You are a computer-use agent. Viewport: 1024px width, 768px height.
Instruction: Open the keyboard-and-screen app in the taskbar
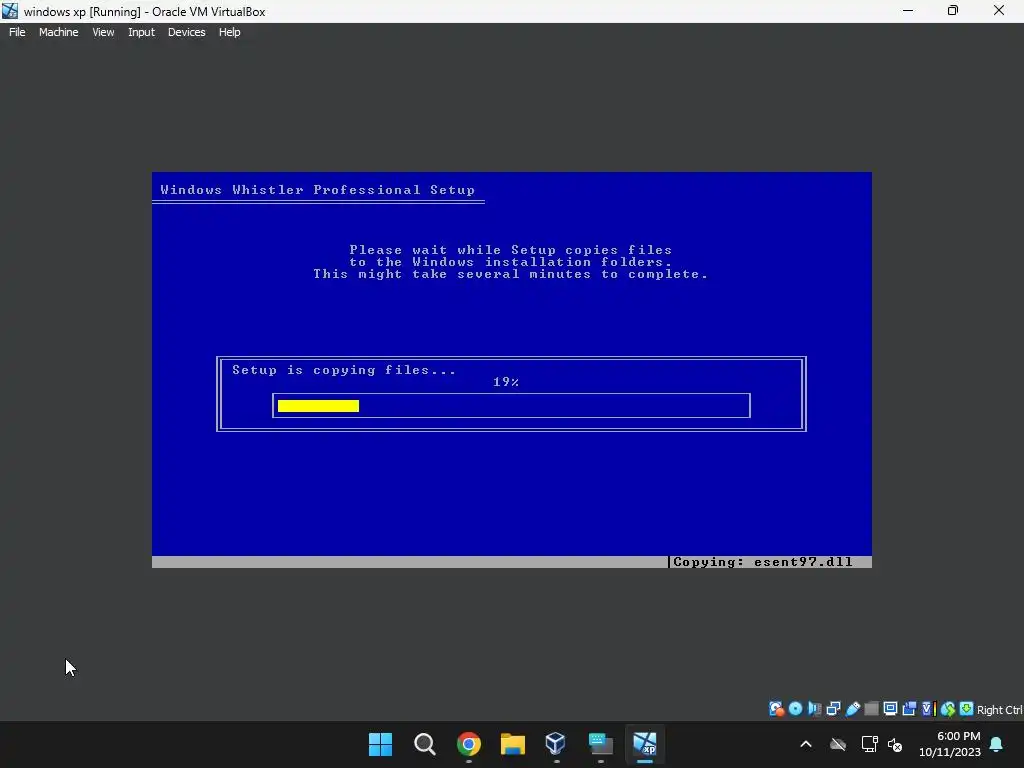600,744
